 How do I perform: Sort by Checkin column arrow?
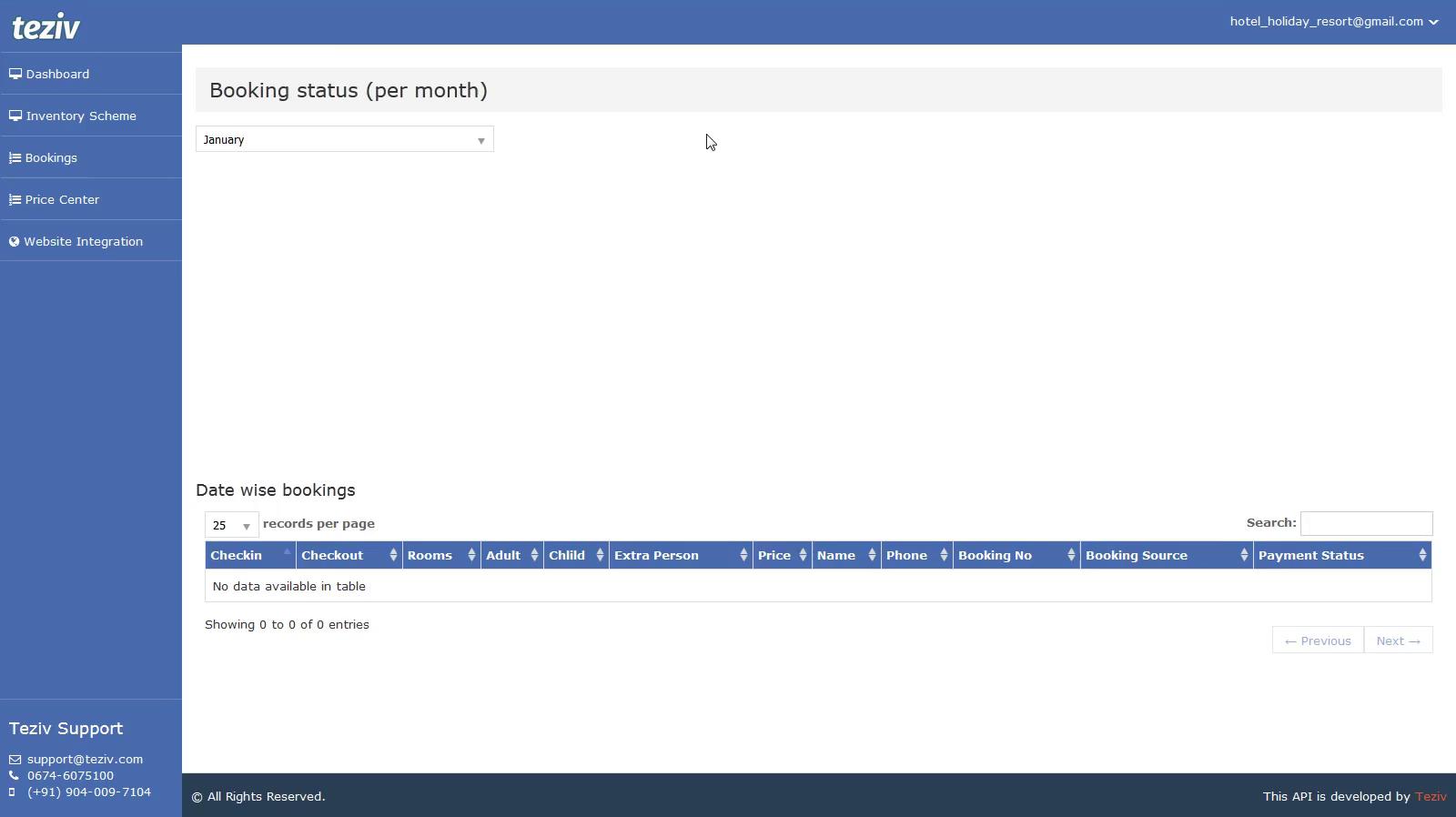pos(287,552)
